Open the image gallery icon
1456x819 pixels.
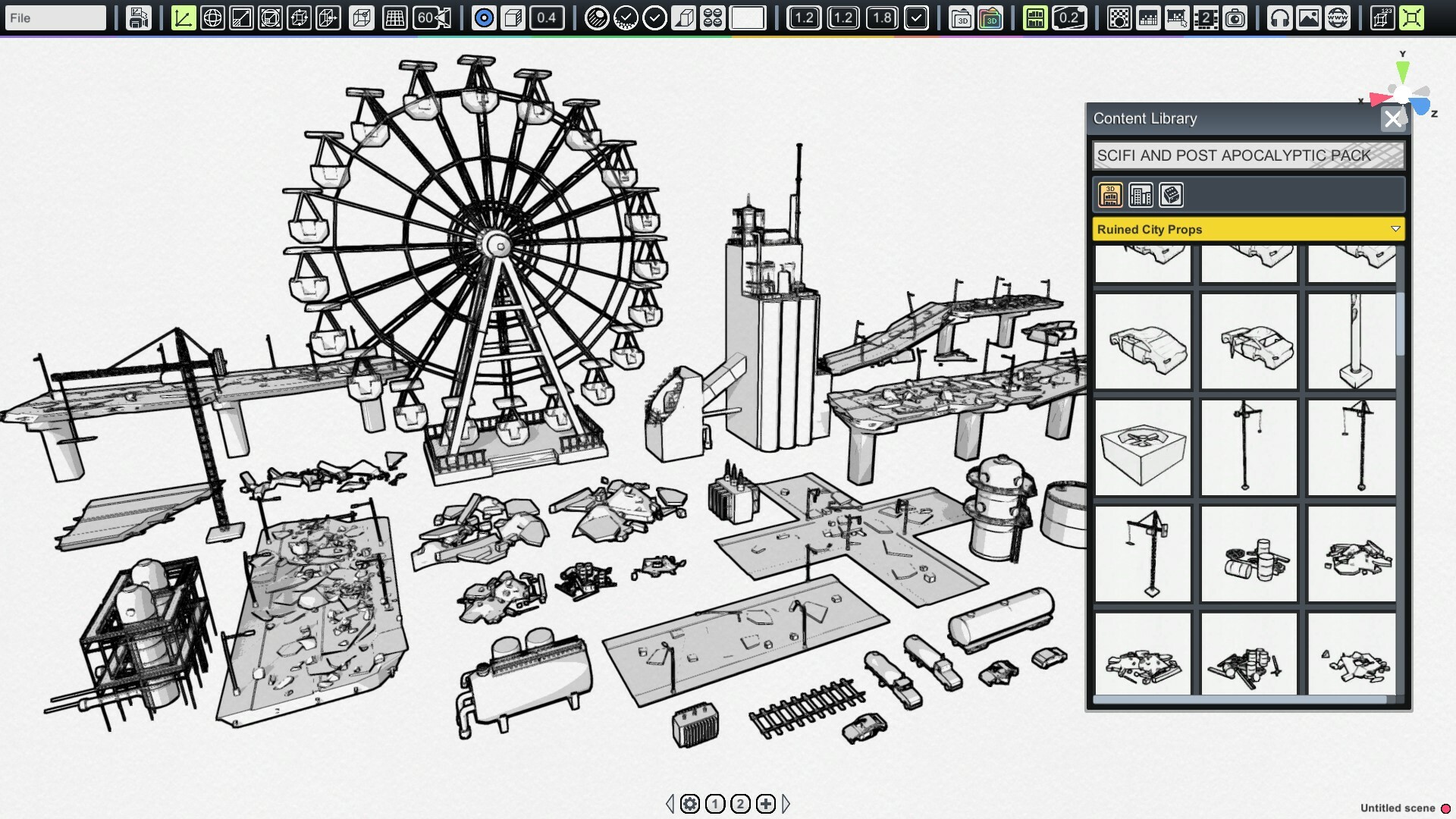(x=1310, y=17)
